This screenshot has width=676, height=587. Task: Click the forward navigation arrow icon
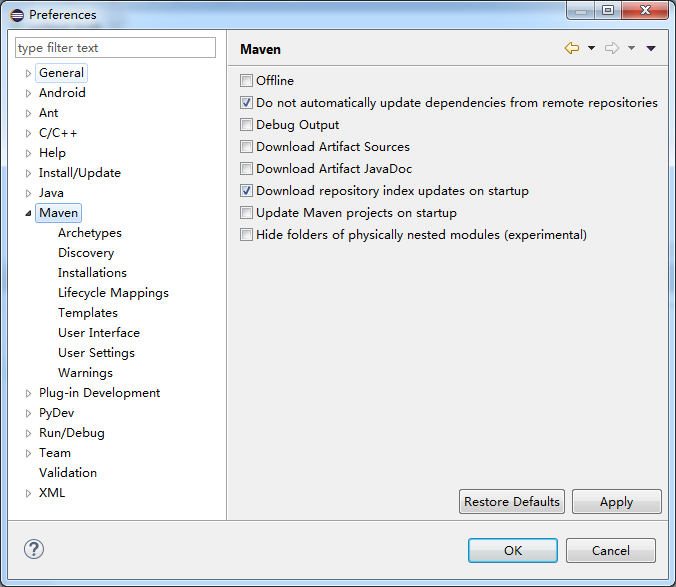click(612, 48)
